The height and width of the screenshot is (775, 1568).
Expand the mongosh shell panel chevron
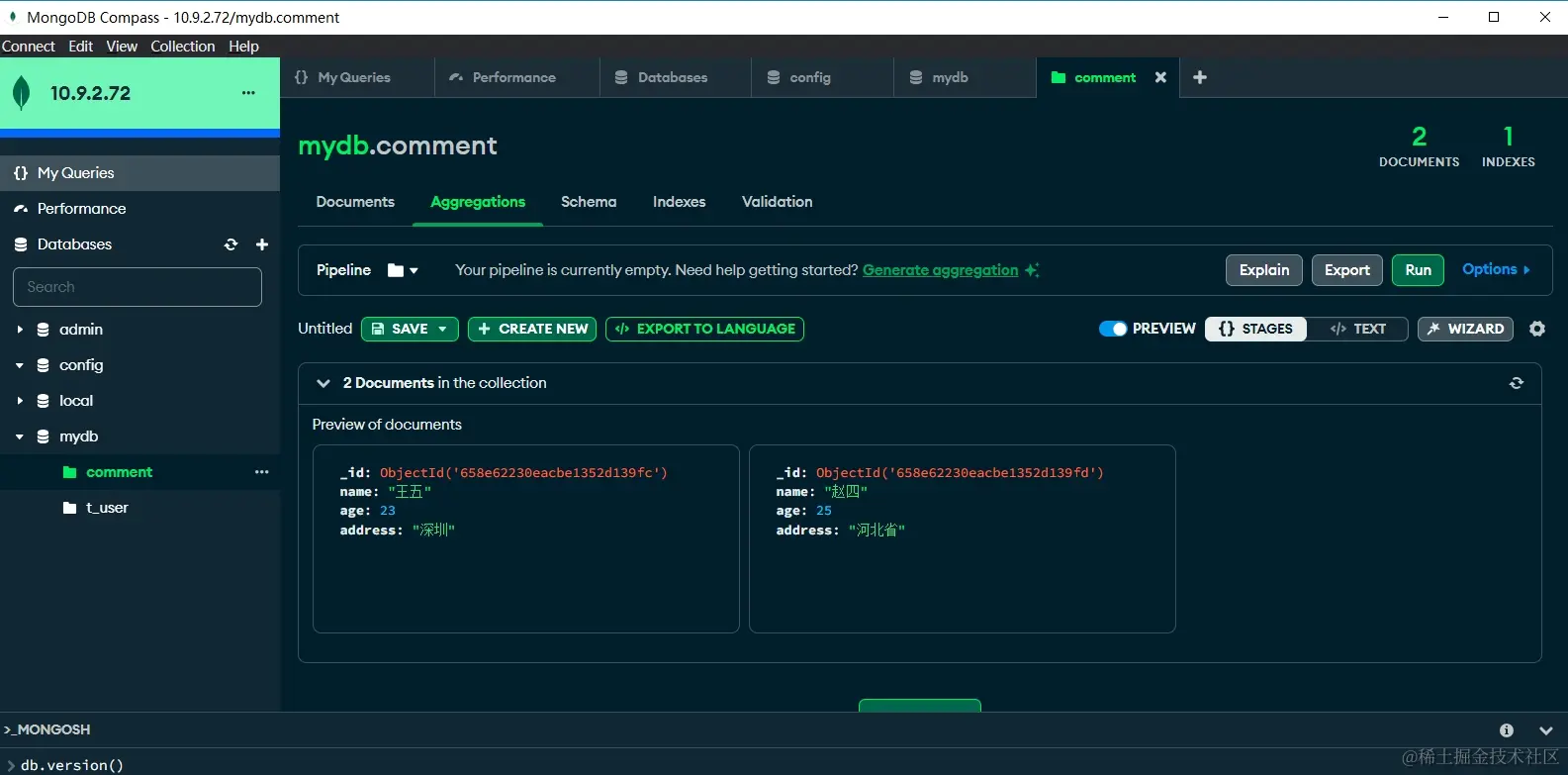pos(1546,730)
